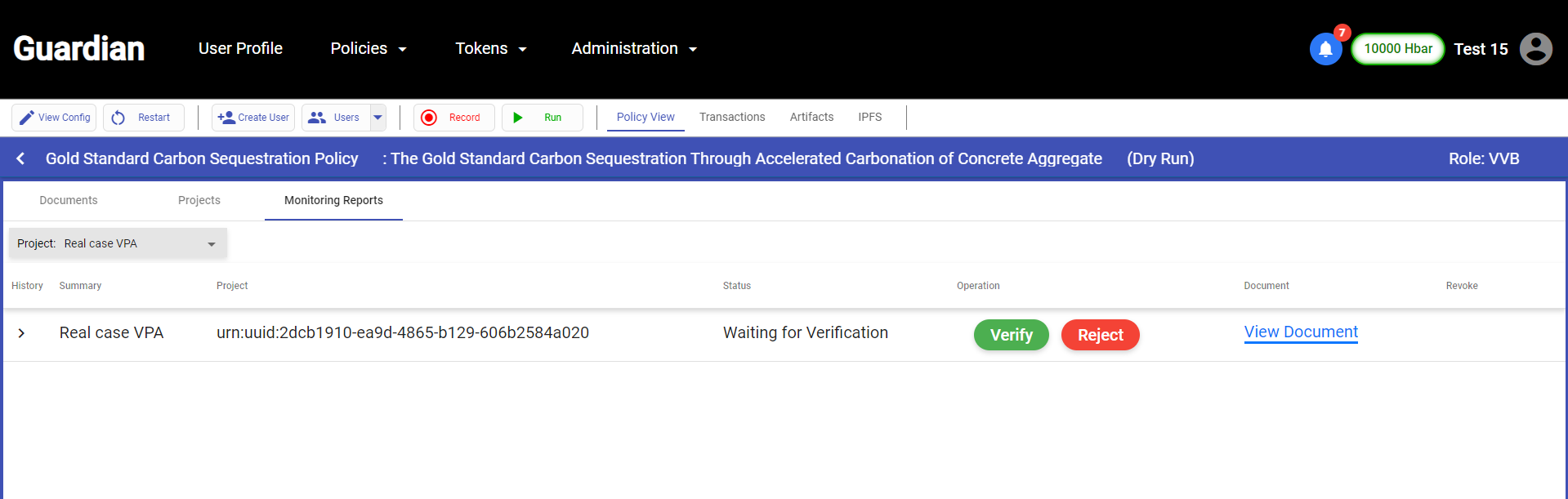Switch to the Transactions tab

click(x=732, y=117)
